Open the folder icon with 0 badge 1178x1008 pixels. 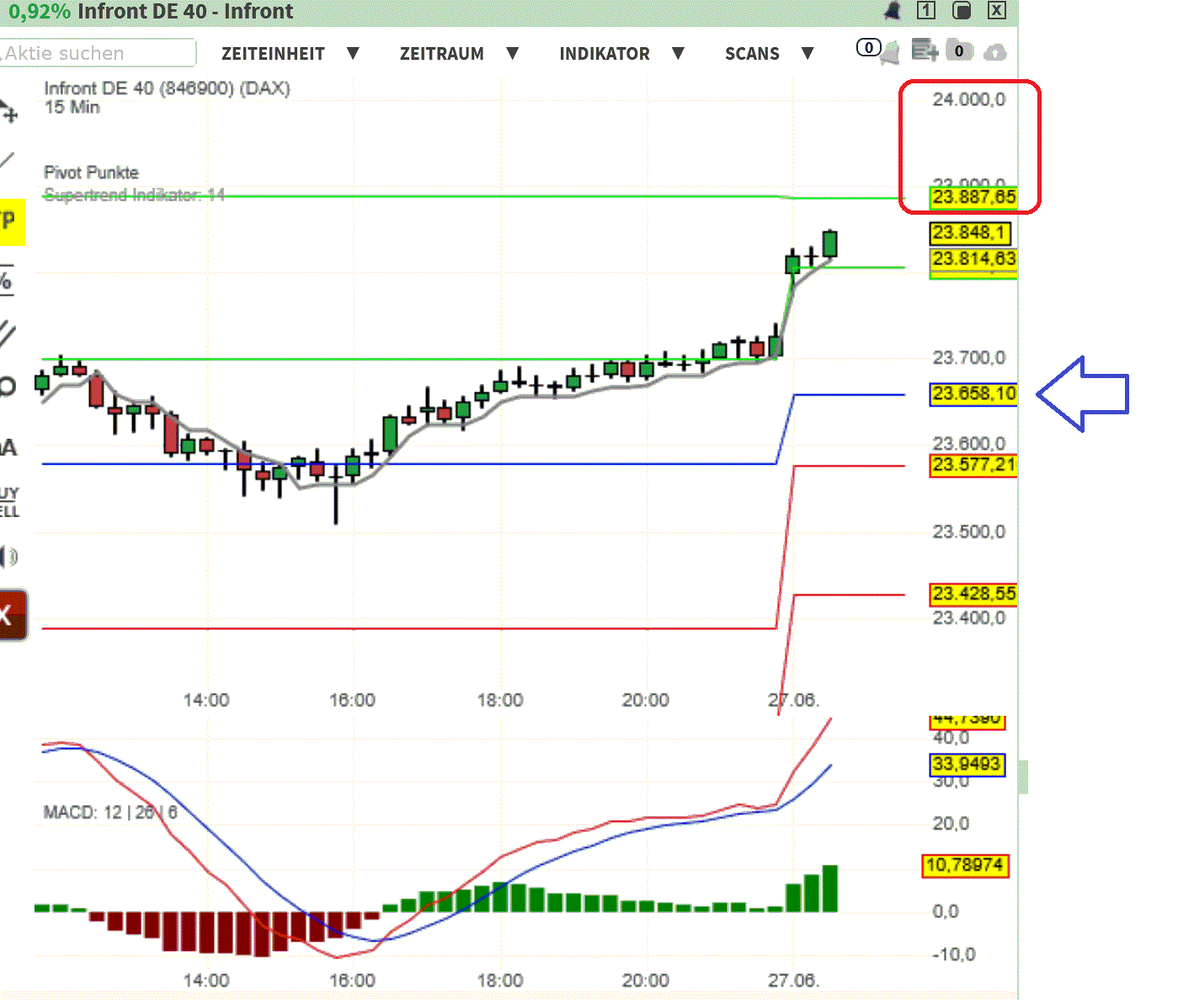point(958,51)
